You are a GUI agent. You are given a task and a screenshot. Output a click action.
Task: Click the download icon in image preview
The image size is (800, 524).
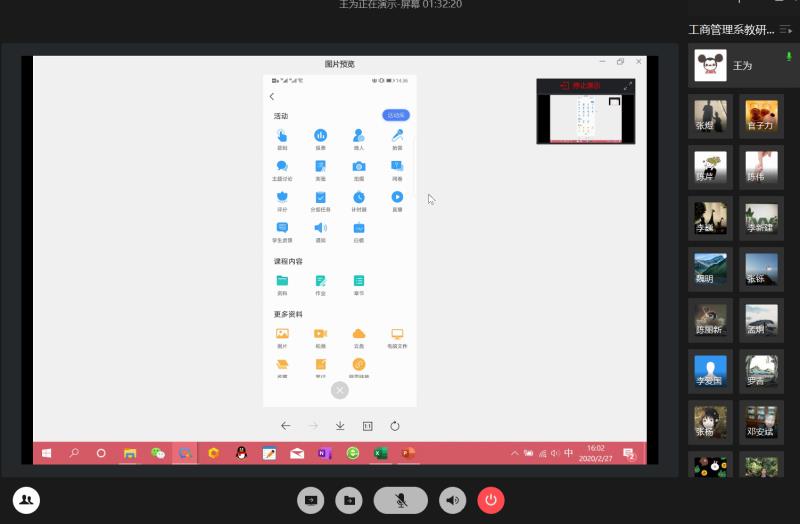pyautogui.click(x=340, y=426)
